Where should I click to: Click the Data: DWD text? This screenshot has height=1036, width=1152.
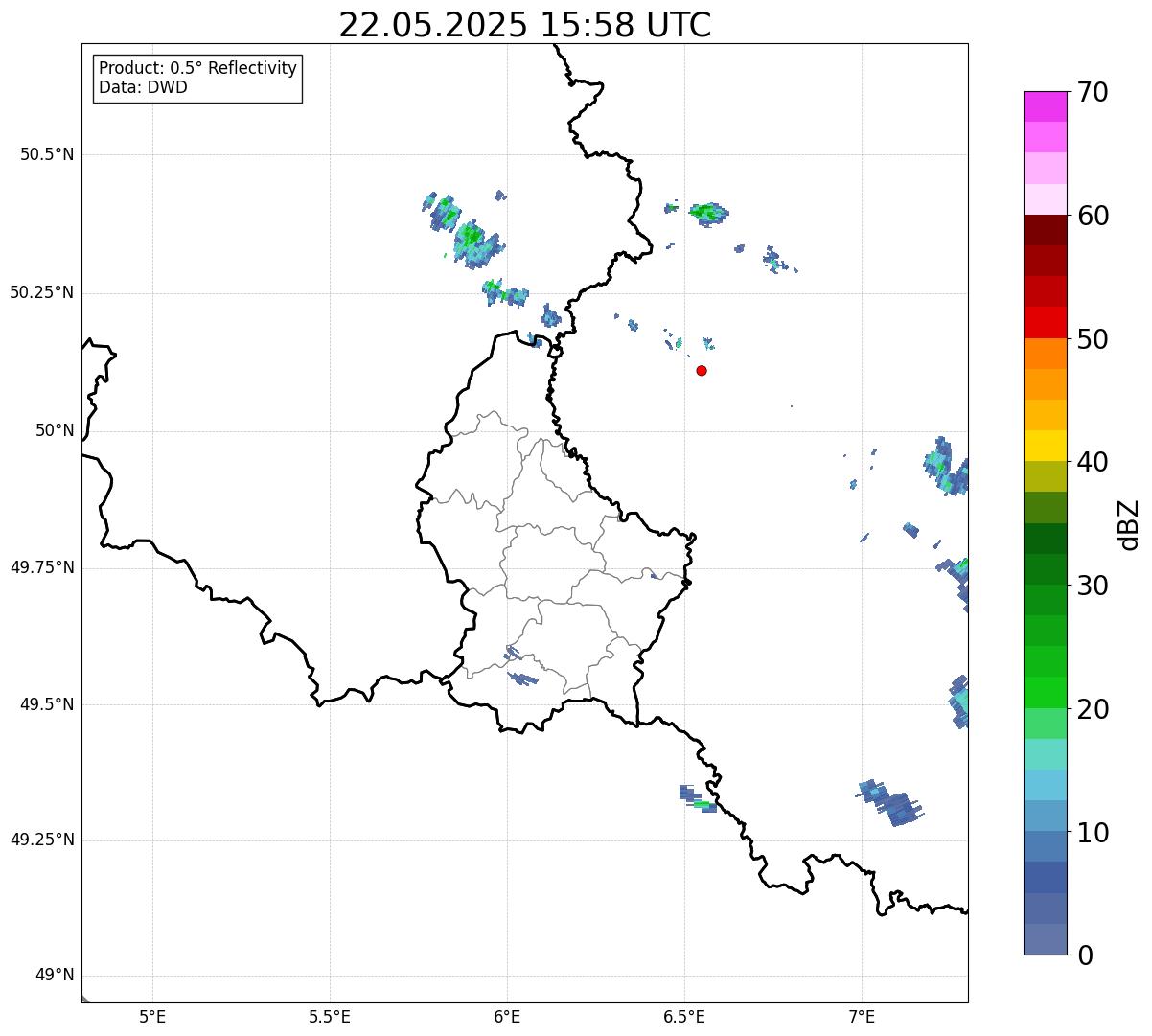(x=143, y=87)
